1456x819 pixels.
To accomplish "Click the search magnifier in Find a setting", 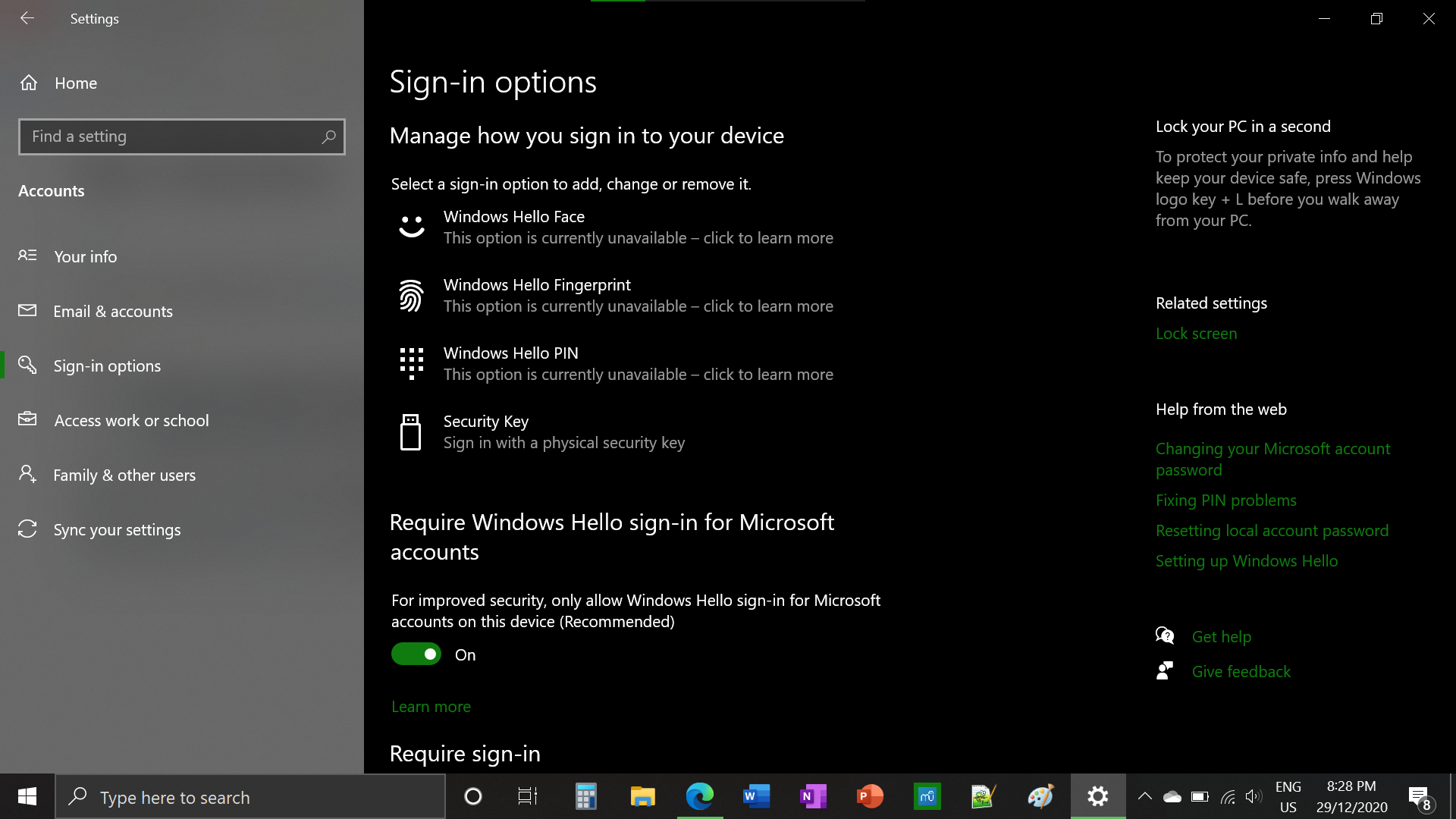I will [x=328, y=137].
